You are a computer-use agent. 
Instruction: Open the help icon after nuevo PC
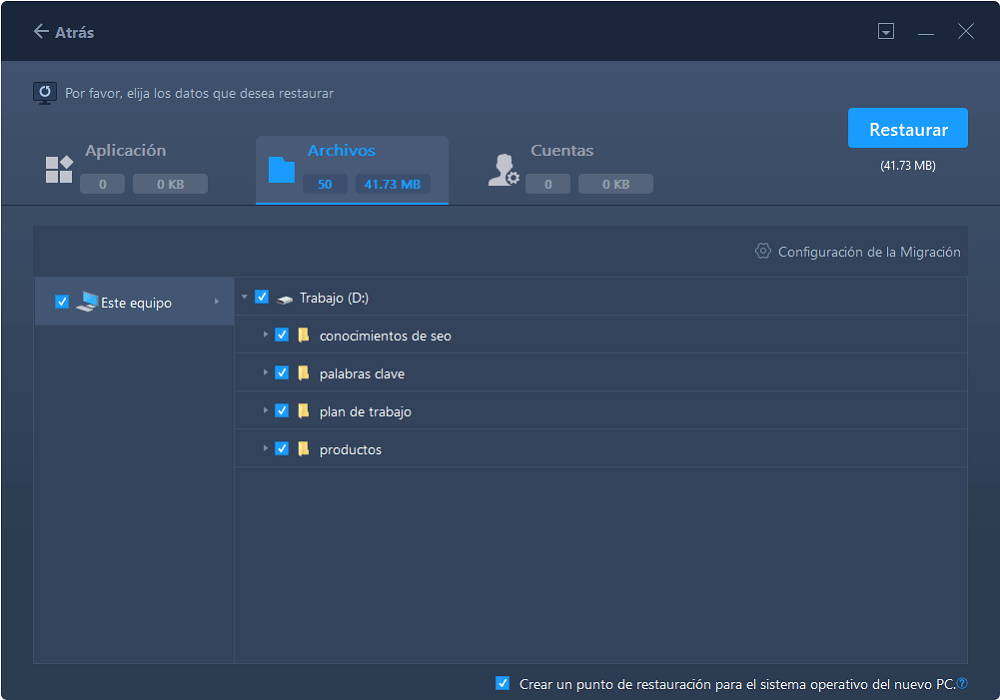click(x=962, y=683)
